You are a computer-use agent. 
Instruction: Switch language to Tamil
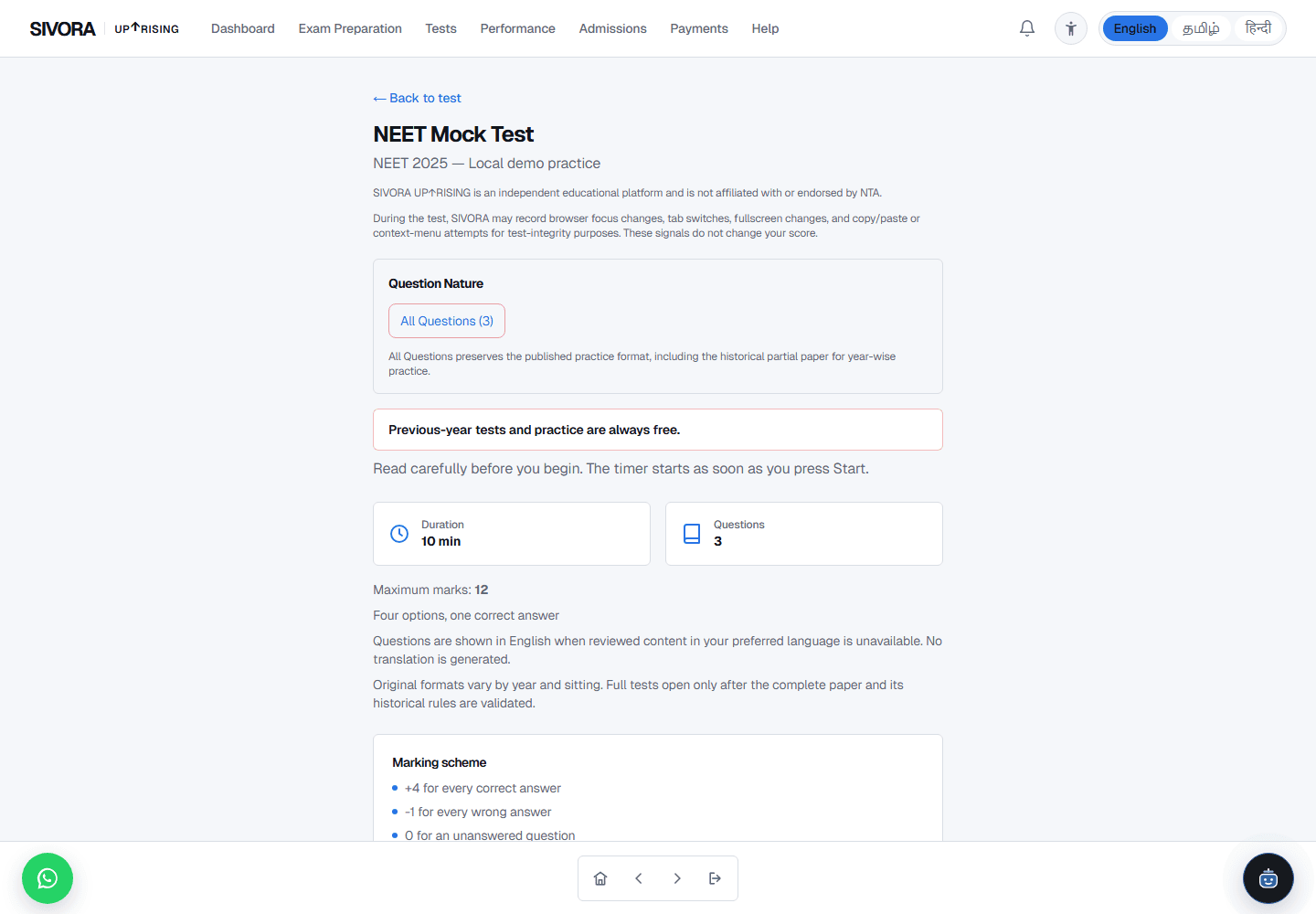(x=1201, y=28)
